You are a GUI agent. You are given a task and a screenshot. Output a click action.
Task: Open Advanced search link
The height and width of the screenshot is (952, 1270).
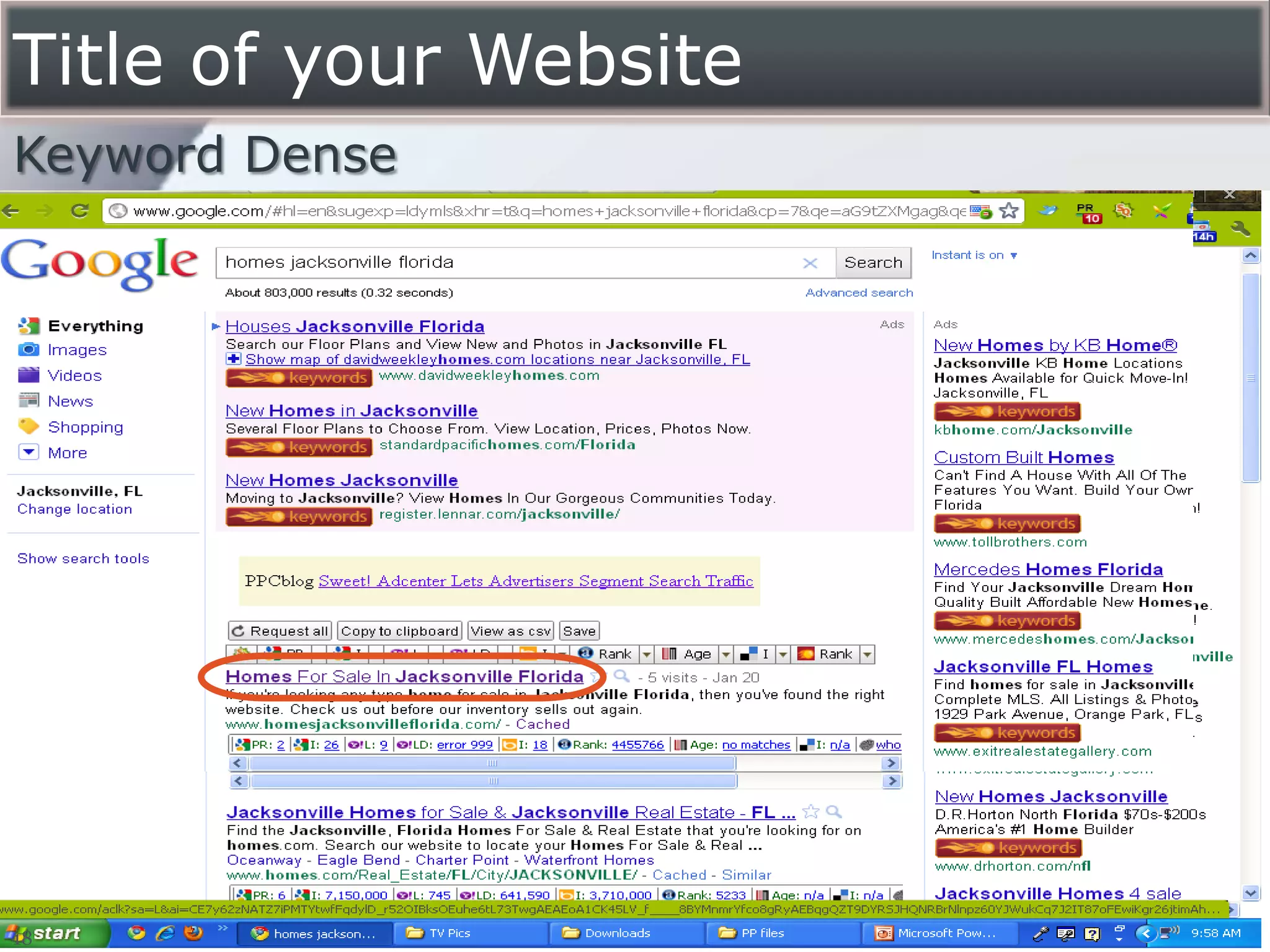coord(859,293)
